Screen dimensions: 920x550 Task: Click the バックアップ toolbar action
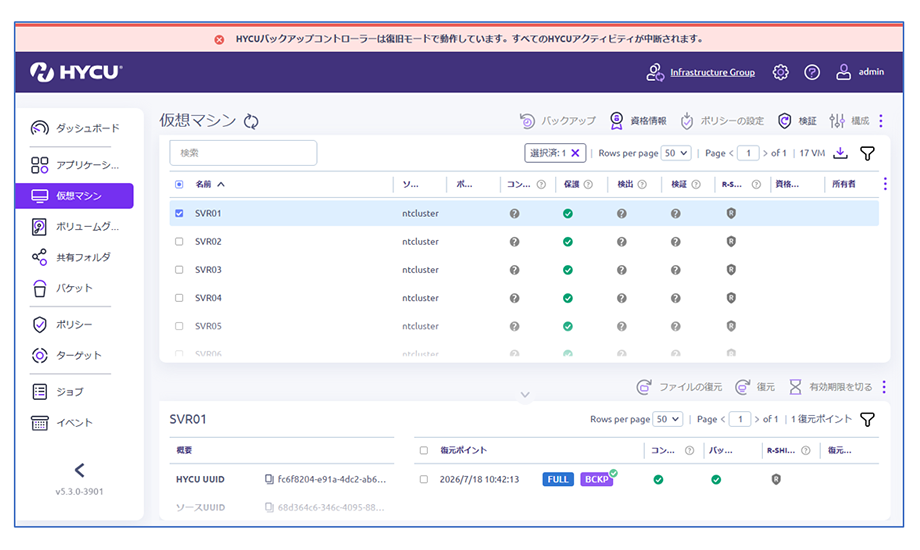[557, 121]
